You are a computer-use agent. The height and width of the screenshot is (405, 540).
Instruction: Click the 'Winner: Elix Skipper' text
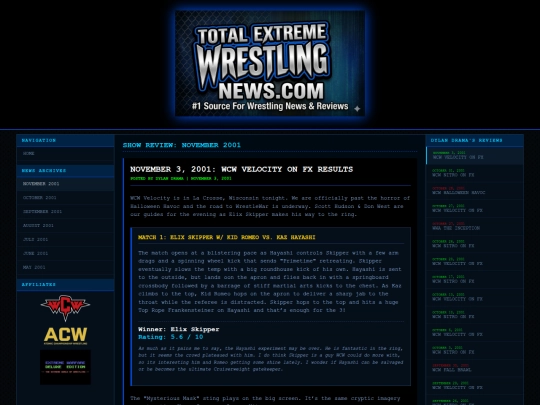pyautogui.click(x=178, y=329)
